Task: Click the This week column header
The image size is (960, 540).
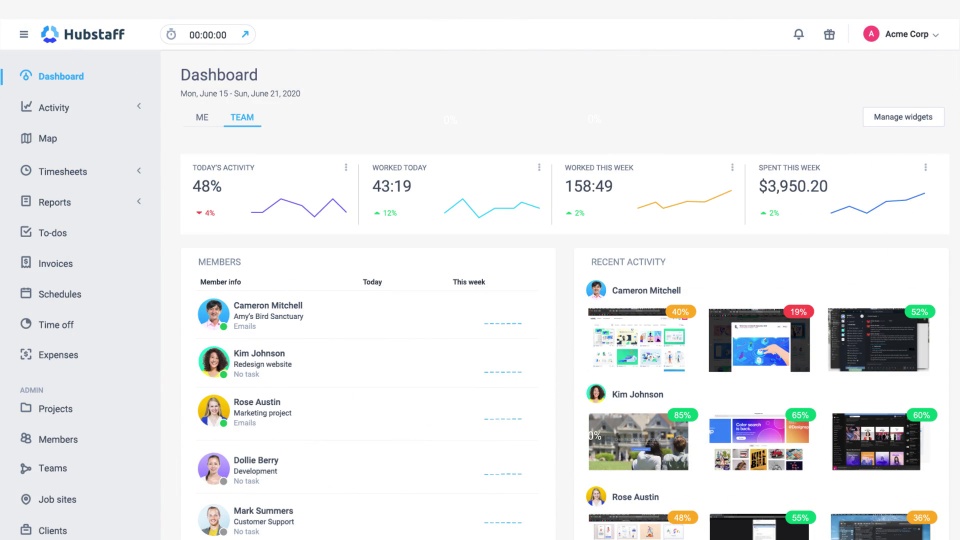Action: [x=469, y=282]
